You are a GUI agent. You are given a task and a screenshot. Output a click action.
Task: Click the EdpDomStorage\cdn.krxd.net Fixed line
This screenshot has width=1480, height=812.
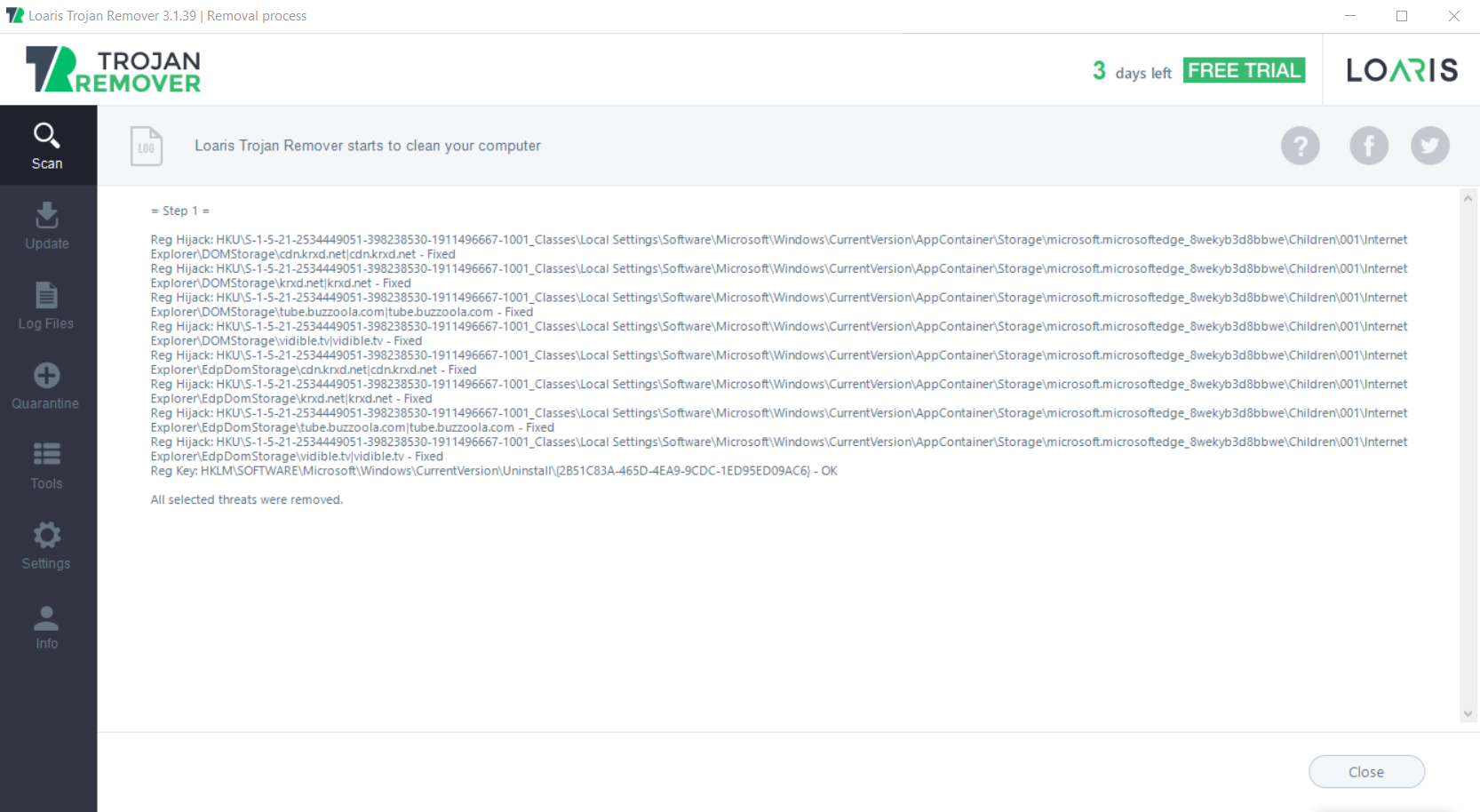(x=314, y=370)
